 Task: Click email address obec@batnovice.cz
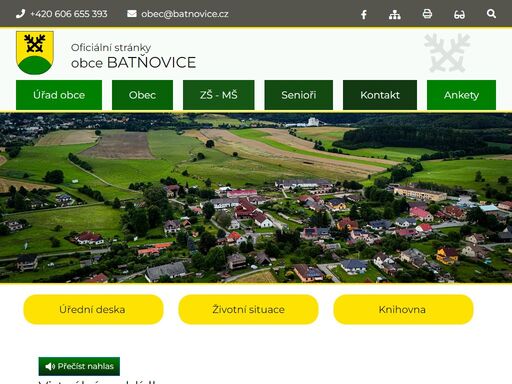click(x=185, y=14)
